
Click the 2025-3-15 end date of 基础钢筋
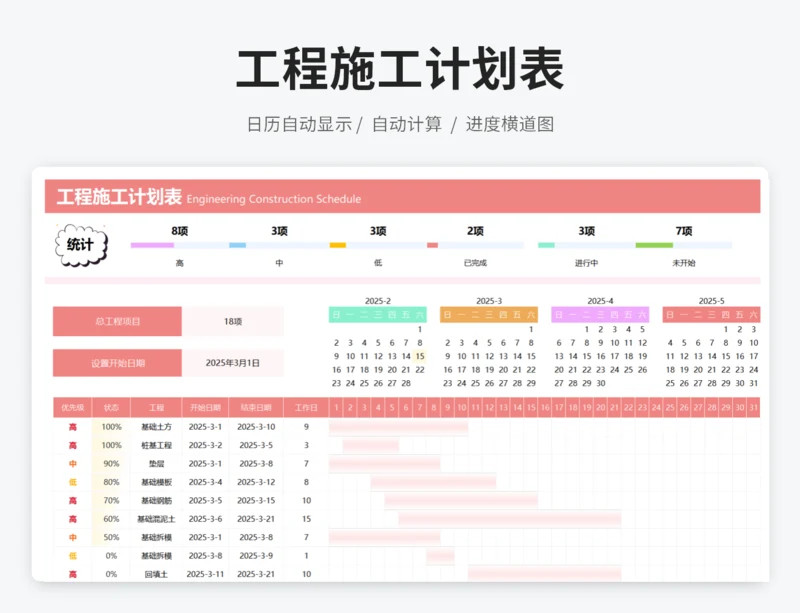(256, 500)
